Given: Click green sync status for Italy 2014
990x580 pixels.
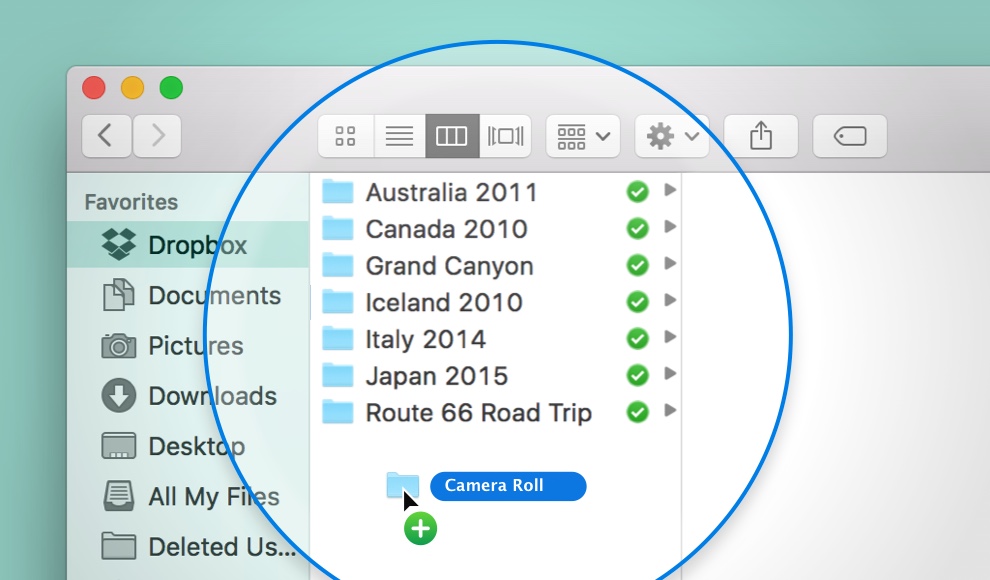Looking at the screenshot, I should click(x=637, y=339).
